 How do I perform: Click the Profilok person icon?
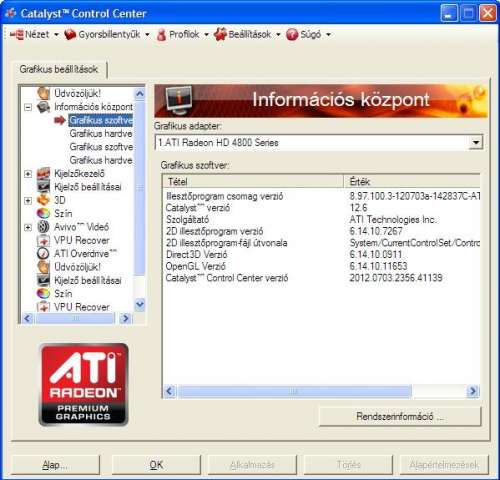coord(161,35)
